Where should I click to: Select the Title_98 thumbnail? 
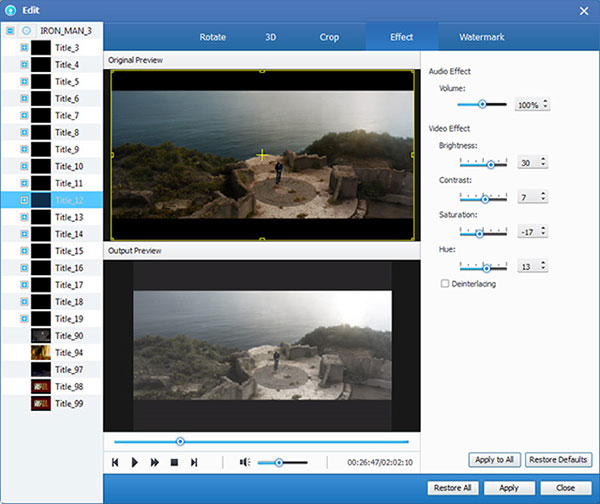pos(41,387)
